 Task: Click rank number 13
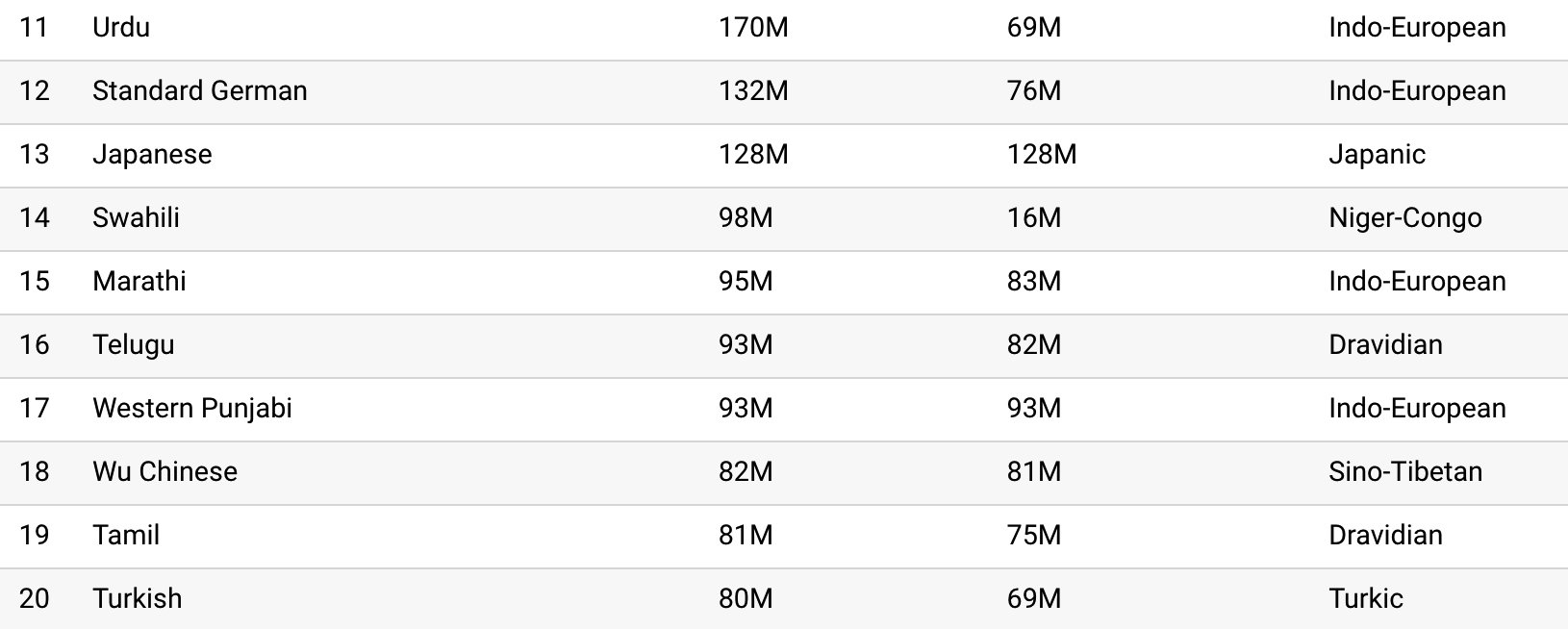point(35,154)
